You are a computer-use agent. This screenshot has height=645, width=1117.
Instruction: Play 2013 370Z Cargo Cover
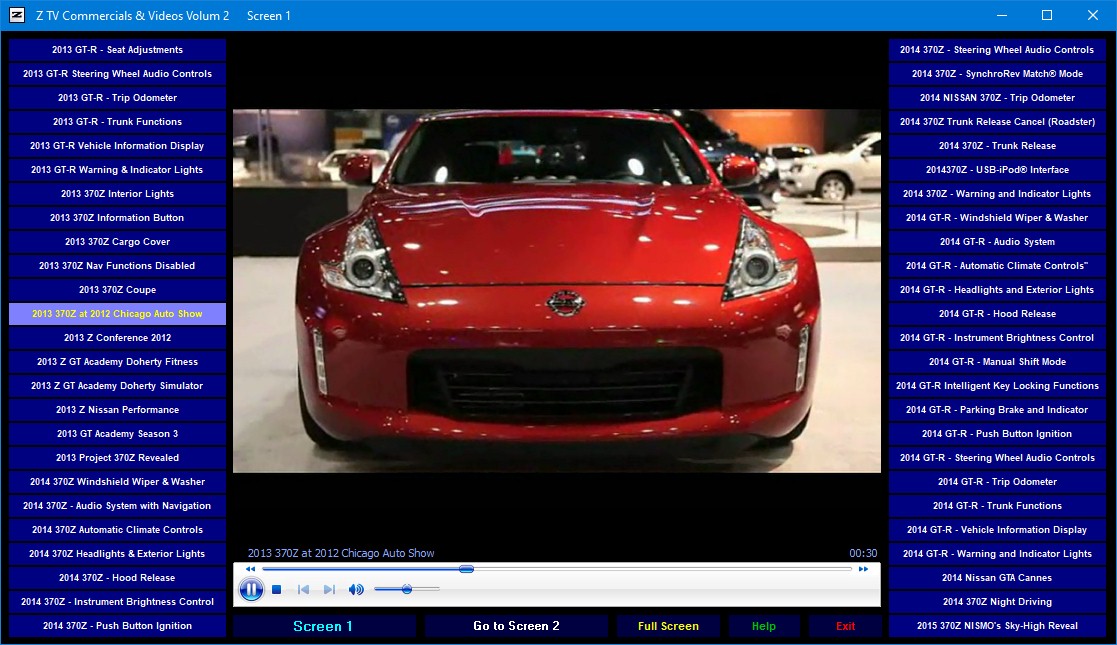pyautogui.click(x=118, y=242)
